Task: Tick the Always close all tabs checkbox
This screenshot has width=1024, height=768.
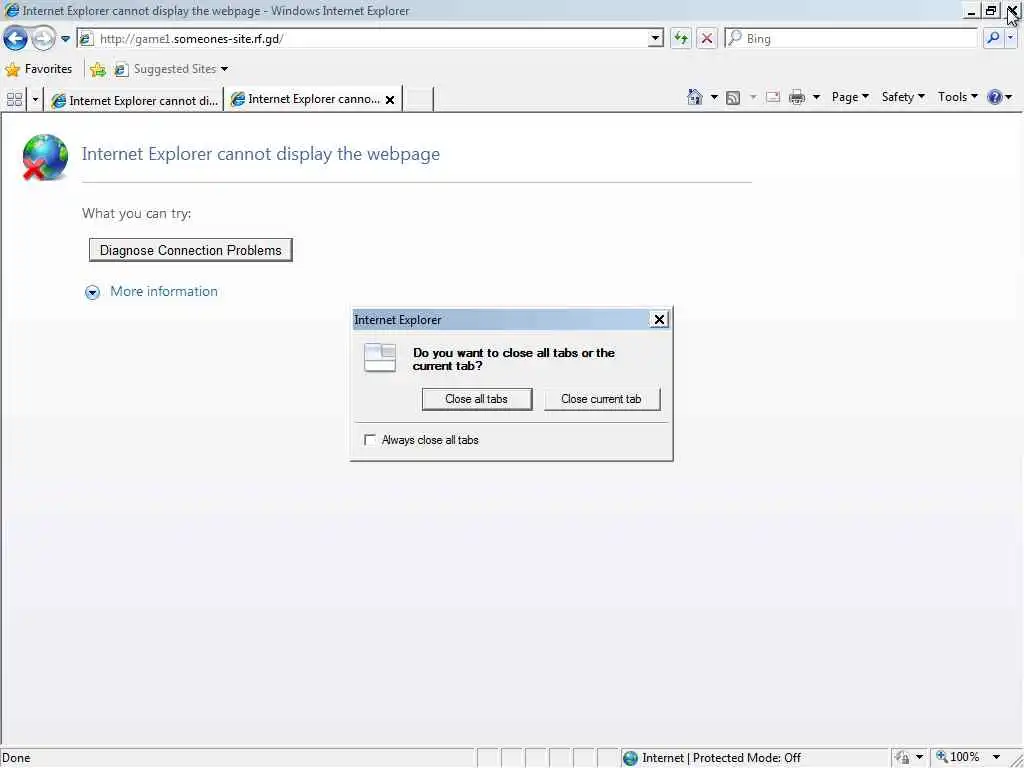Action: 370,440
